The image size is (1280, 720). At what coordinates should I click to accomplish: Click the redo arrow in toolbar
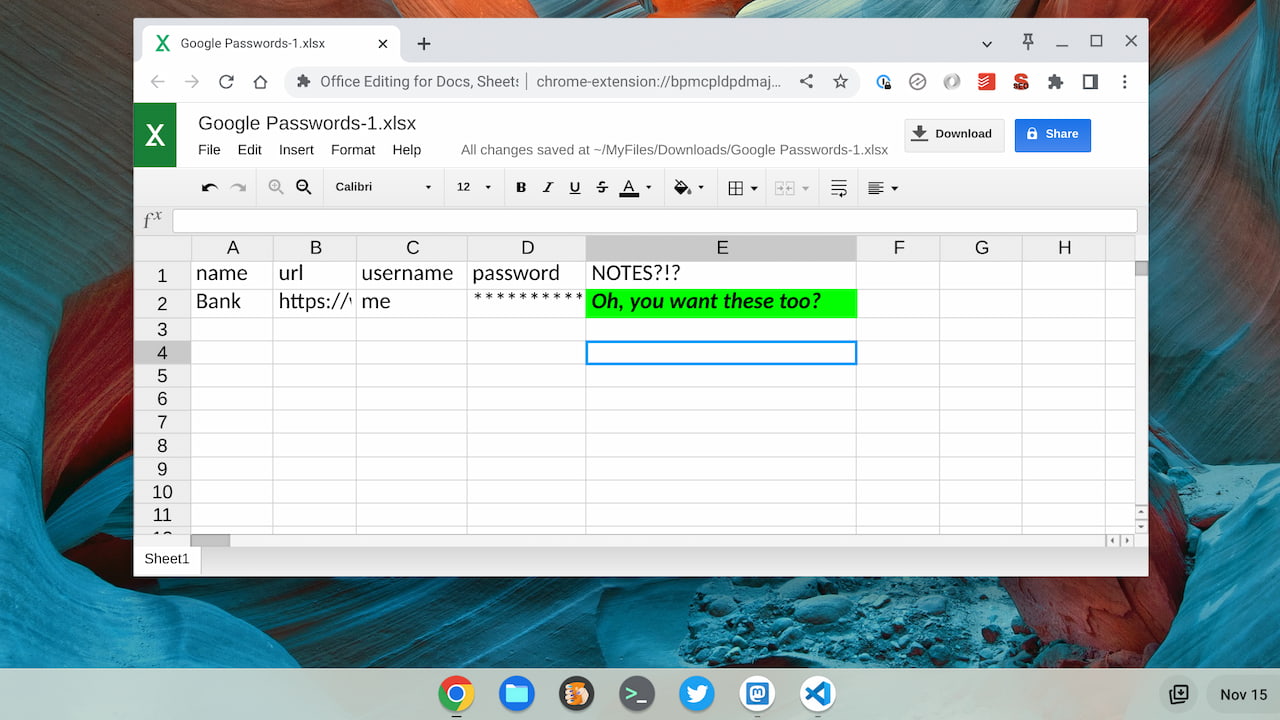coord(238,187)
